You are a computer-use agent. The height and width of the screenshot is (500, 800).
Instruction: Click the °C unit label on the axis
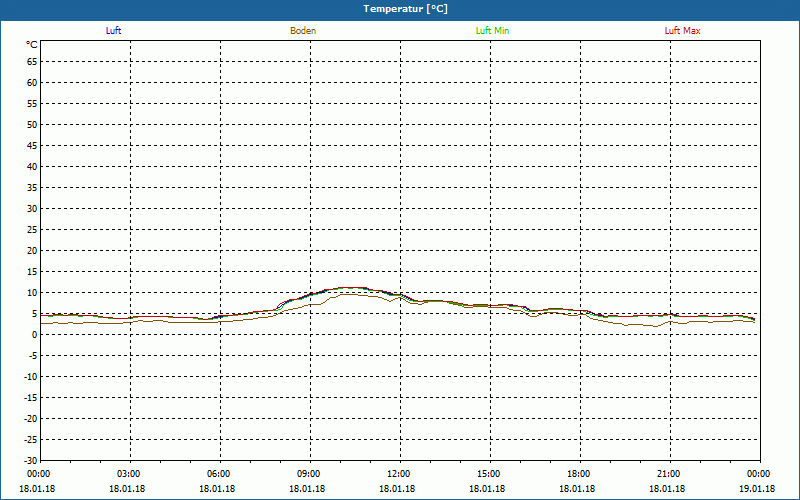click(x=32, y=45)
